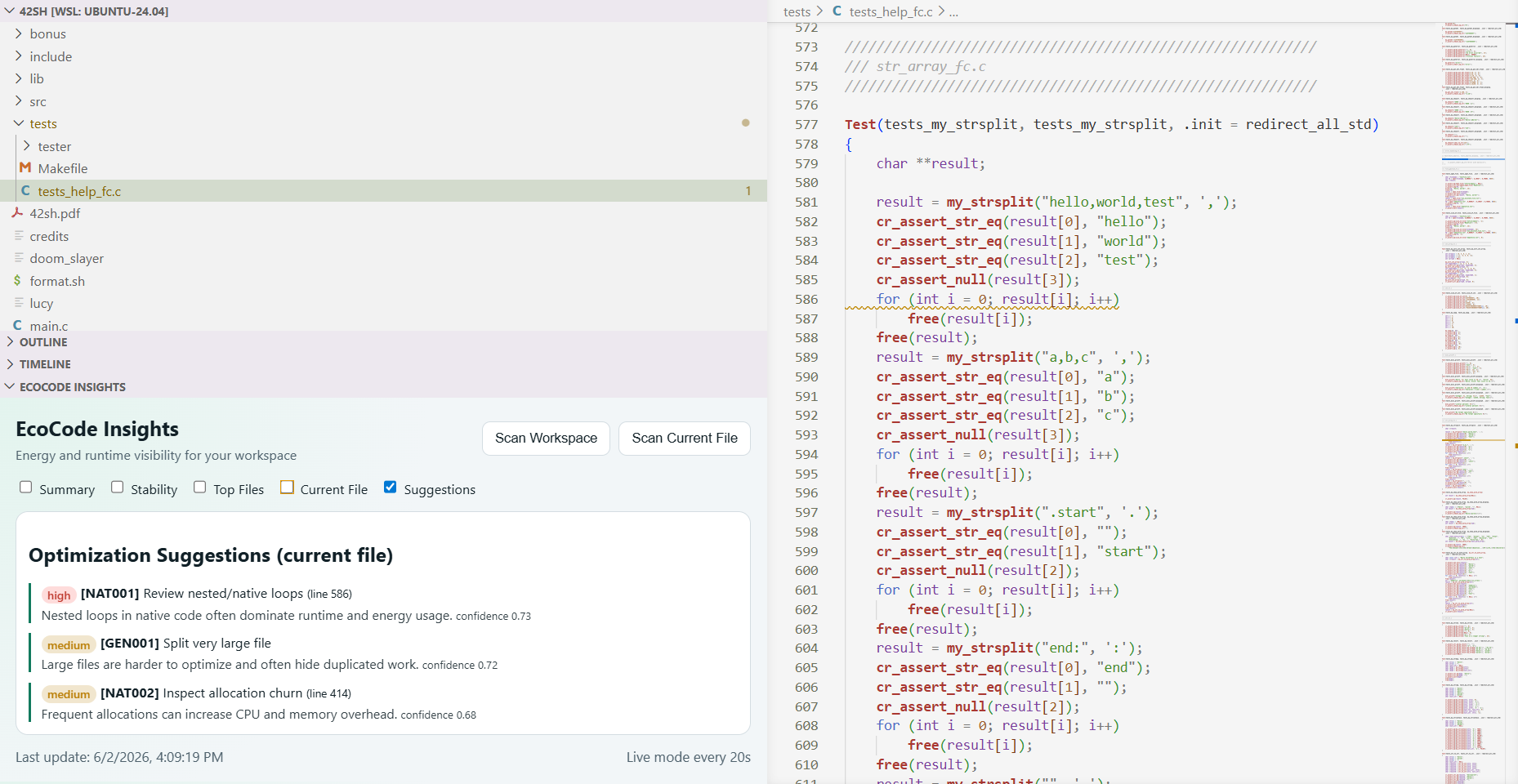Expand the OUTLINE section
The width and height of the screenshot is (1518, 784).
44,342
